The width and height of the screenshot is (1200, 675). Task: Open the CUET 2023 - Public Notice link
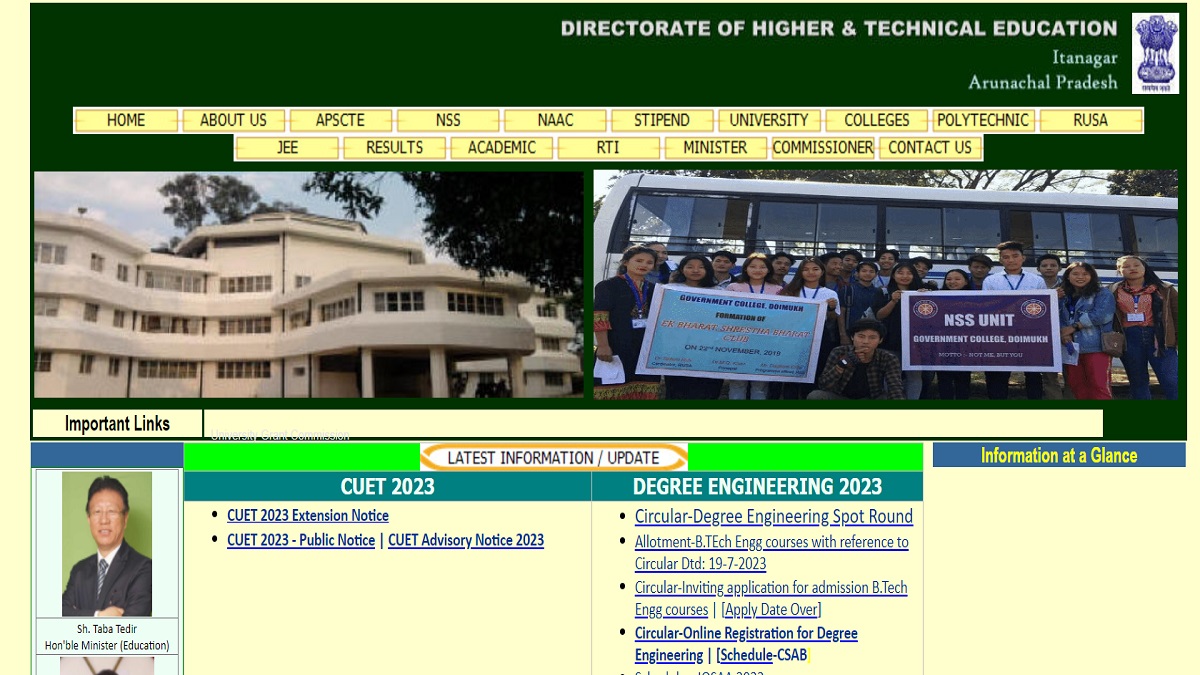(x=301, y=540)
